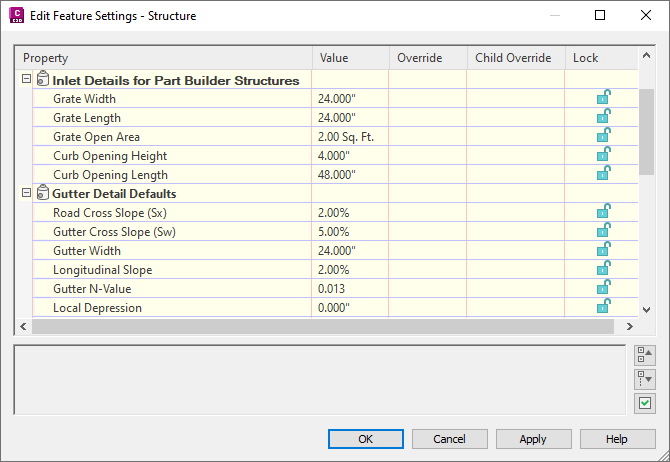
Task: Toggle lock icon for Grate Open Area
Action: click(x=603, y=136)
